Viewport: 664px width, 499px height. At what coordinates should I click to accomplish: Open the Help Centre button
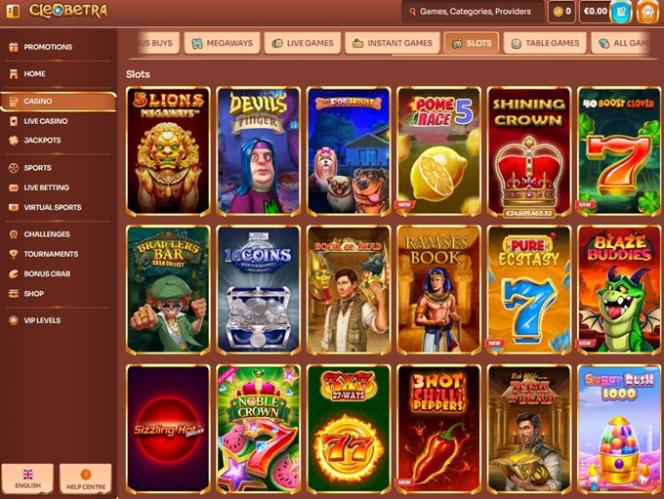(86, 479)
